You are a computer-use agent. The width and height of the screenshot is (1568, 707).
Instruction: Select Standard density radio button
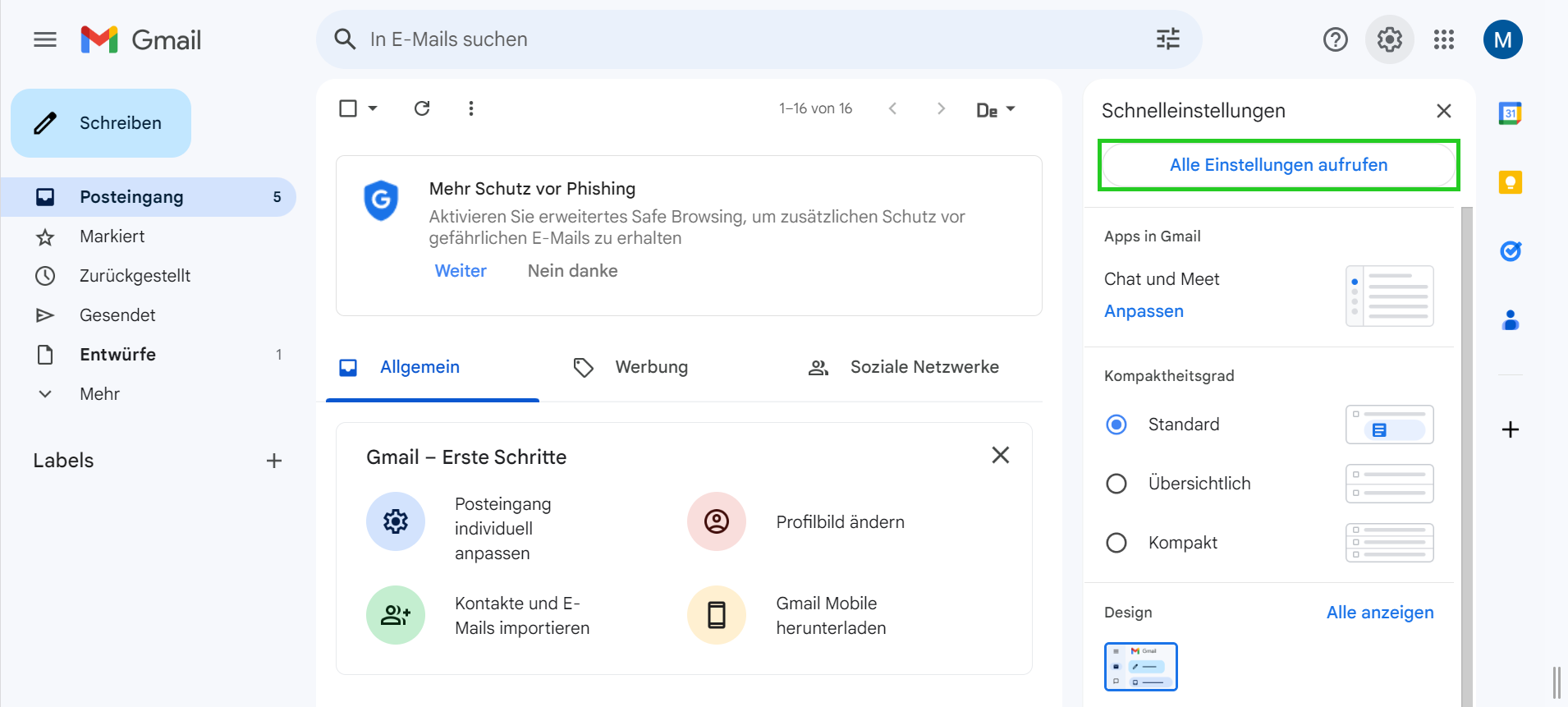point(1116,425)
